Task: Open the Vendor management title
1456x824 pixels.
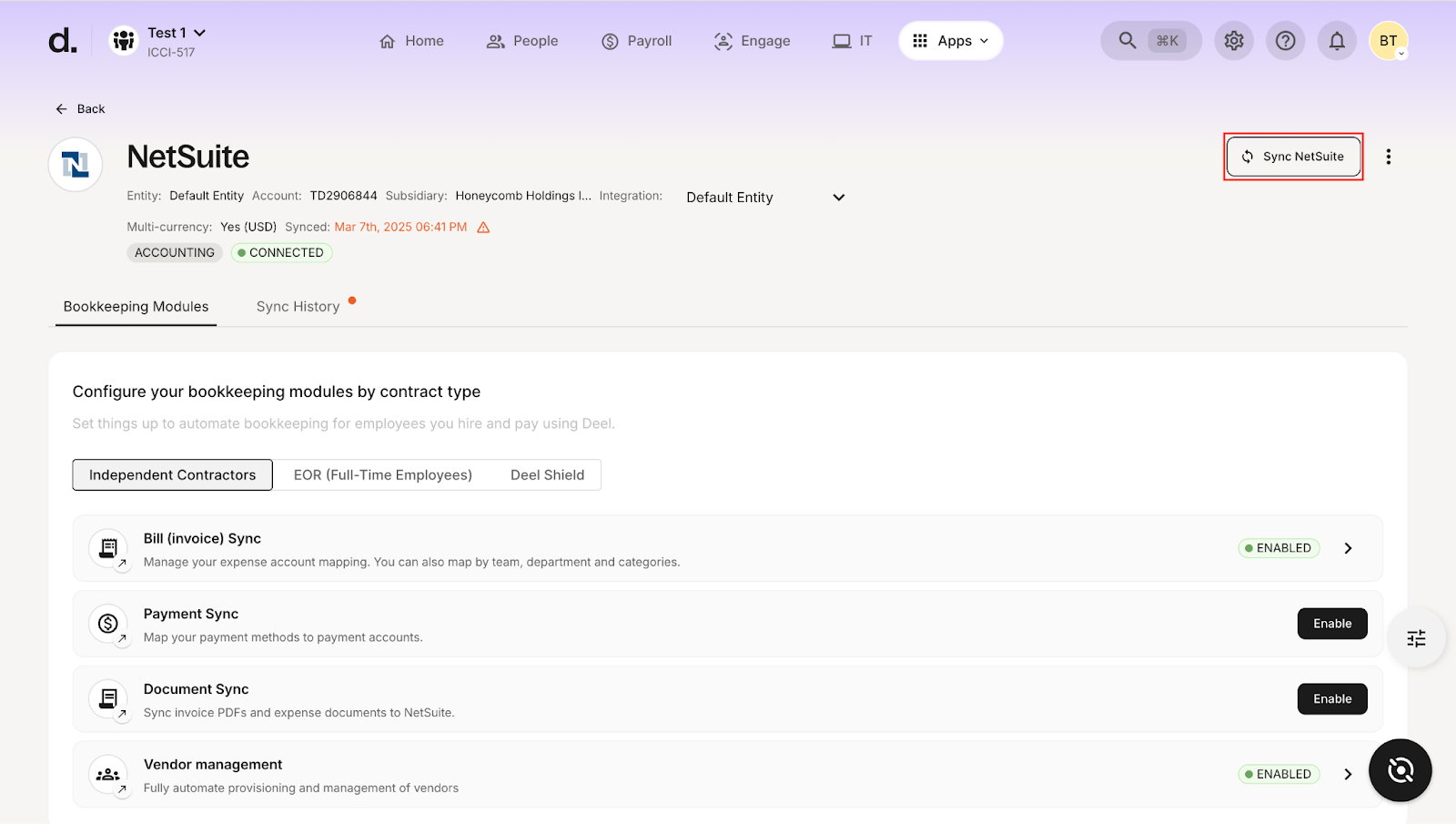Action: tap(213, 765)
